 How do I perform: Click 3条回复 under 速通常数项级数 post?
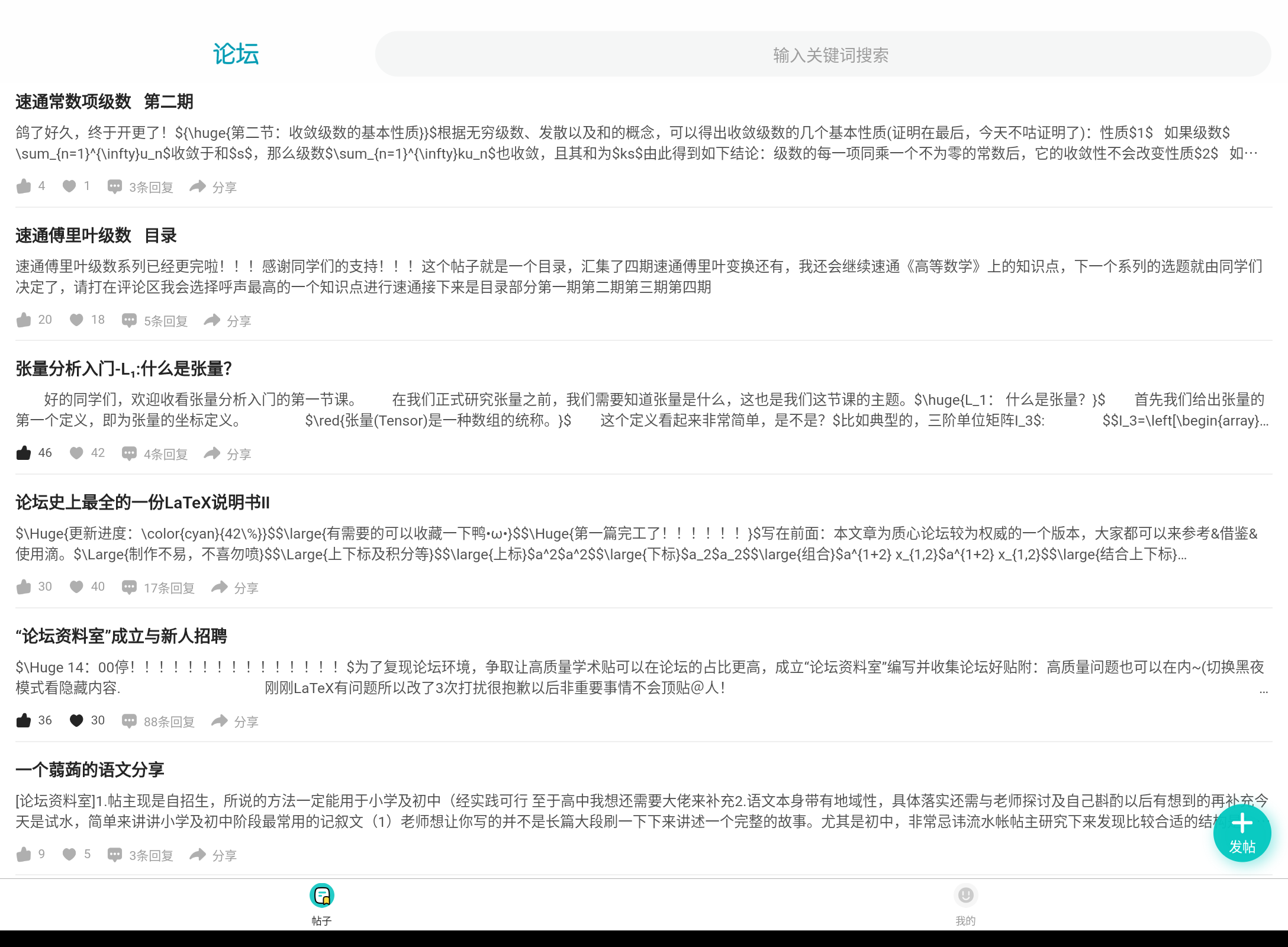pos(151,188)
